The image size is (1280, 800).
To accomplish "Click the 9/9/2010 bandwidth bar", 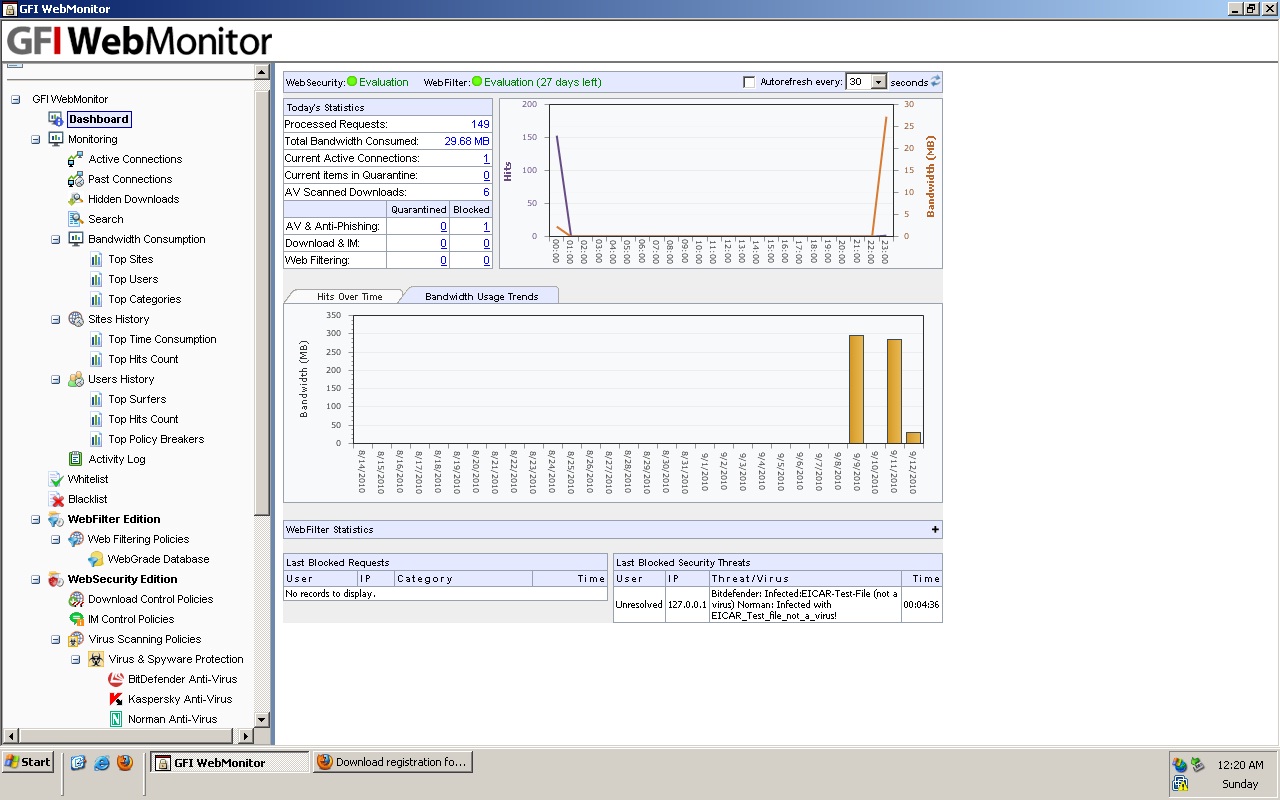I will point(856,389).
